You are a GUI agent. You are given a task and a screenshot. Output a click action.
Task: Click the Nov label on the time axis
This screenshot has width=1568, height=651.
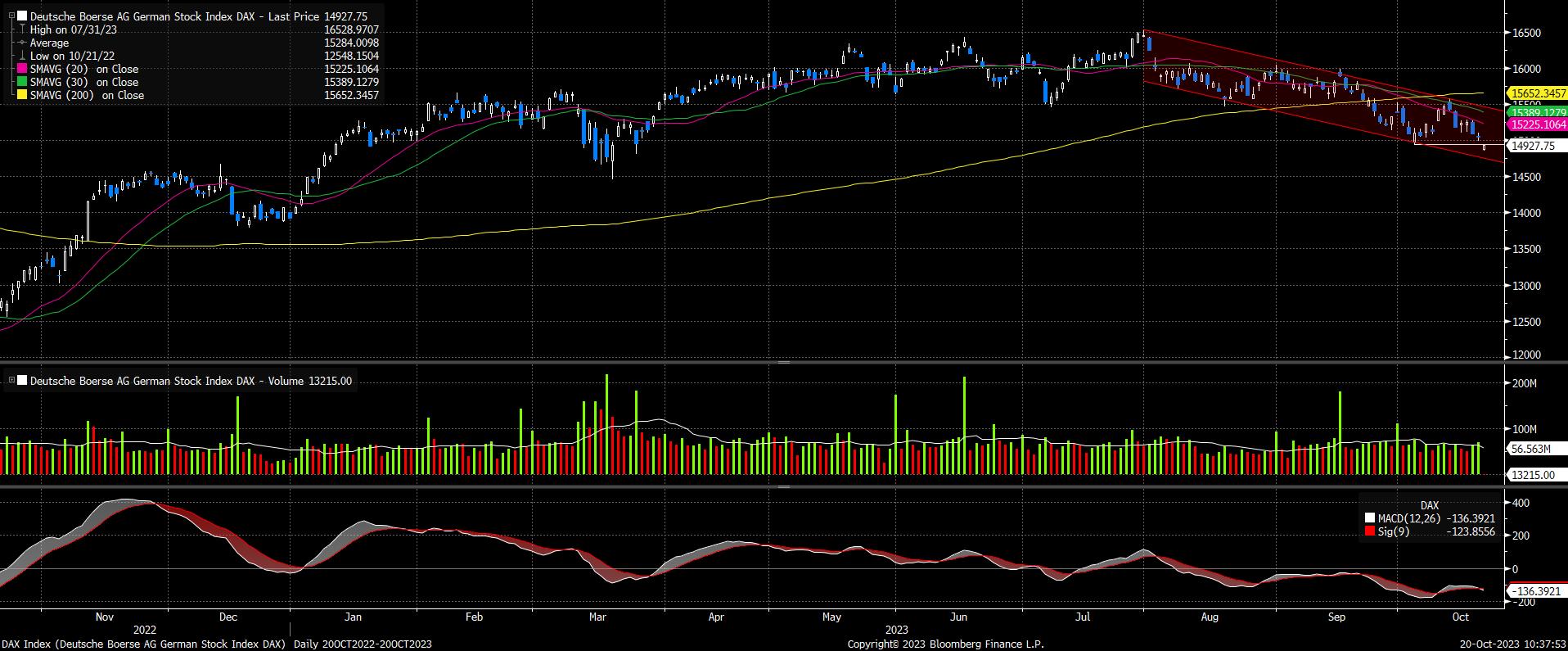(104, 617)
